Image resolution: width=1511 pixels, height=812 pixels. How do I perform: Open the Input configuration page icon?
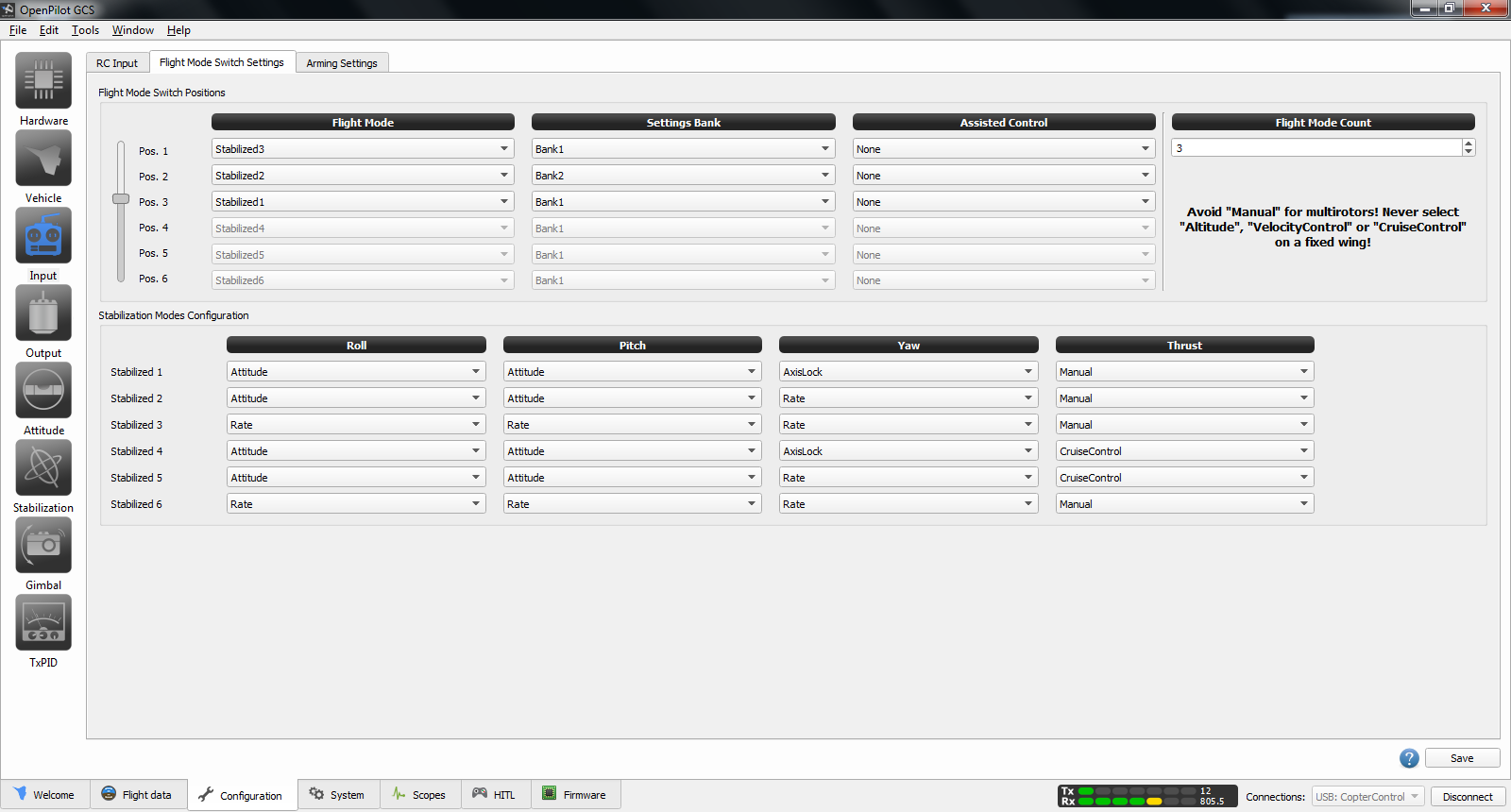[43, 236]
